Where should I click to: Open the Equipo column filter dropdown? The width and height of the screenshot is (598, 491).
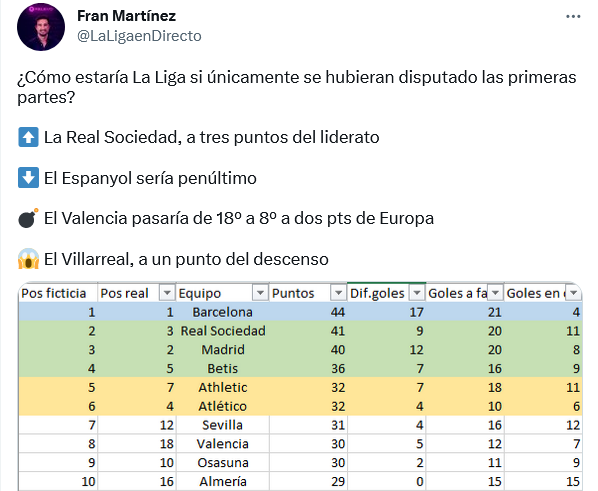pyautogui.click(x=260, y=293)
